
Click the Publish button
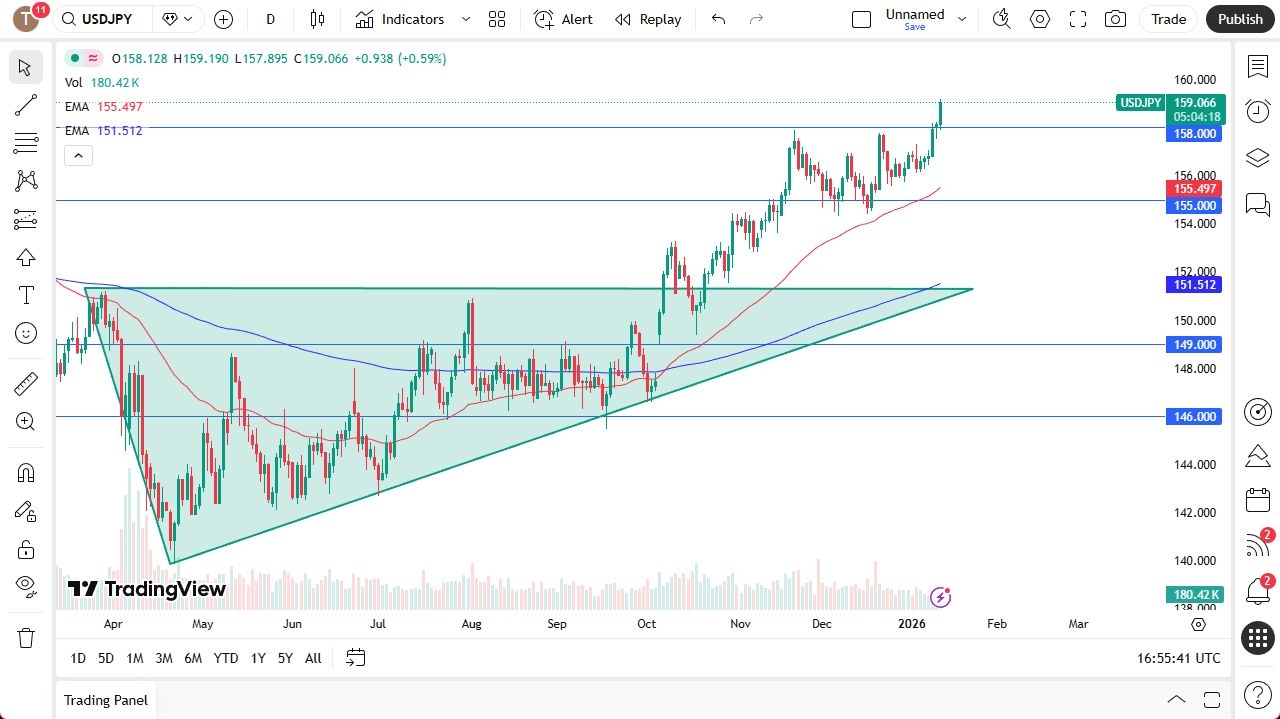[x=1240, y=19]
